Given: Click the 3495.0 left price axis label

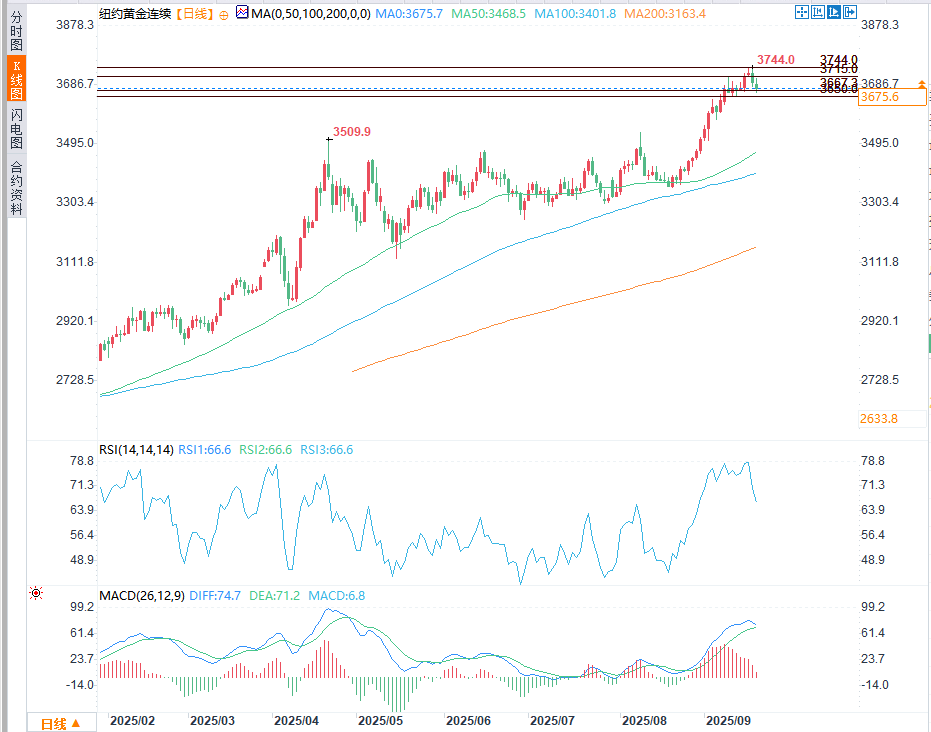Looking at the screenshot, I should pyautogui.click(x=75, y=143).
